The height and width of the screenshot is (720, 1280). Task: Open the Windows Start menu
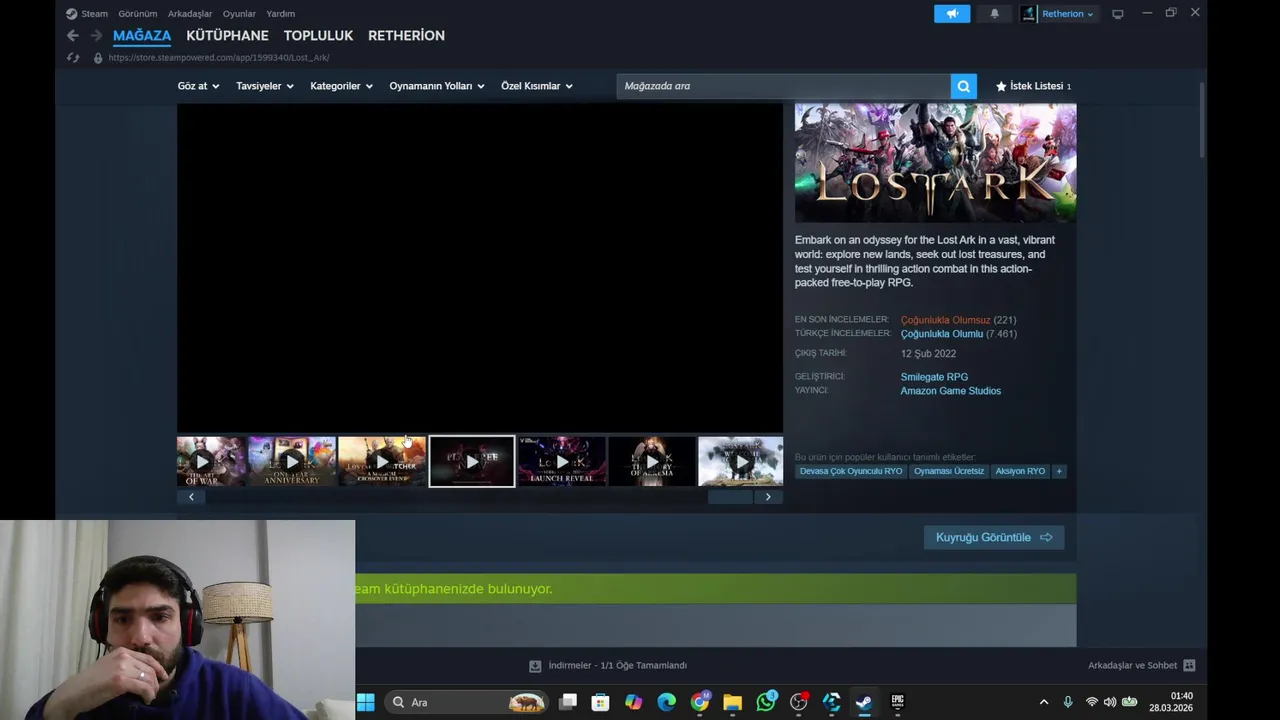coord(366,702)
